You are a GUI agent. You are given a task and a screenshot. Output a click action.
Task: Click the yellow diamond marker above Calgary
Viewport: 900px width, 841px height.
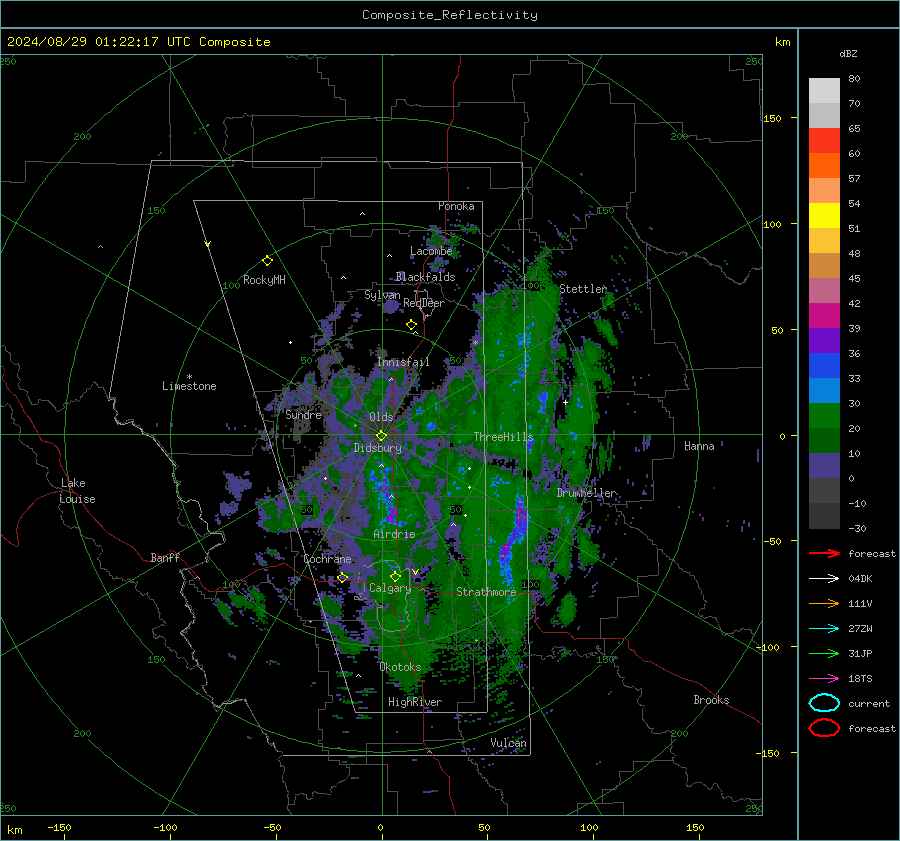coord(395,576)
